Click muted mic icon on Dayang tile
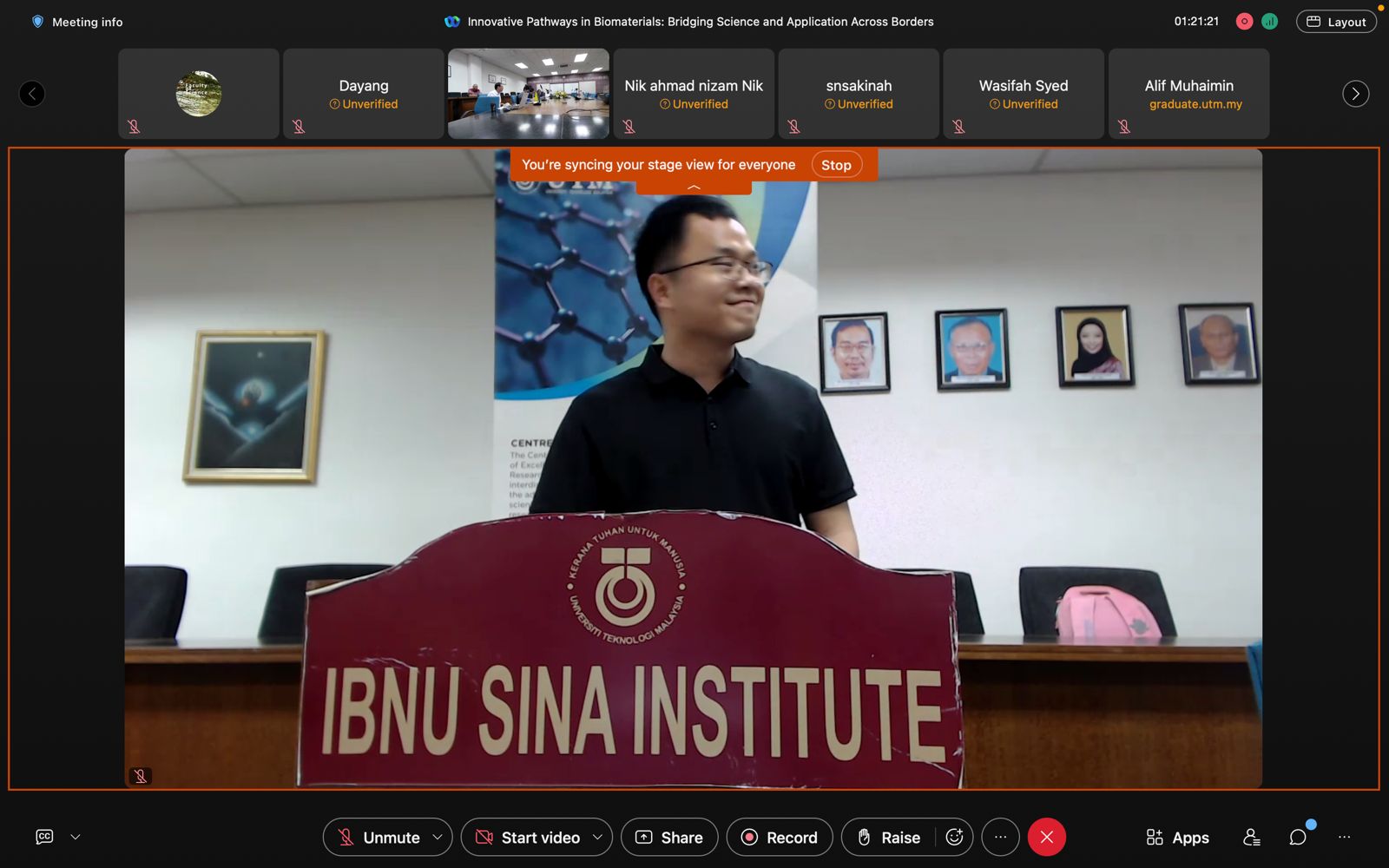This screenshot has height=868, width=1389. [x=299, y=127]
